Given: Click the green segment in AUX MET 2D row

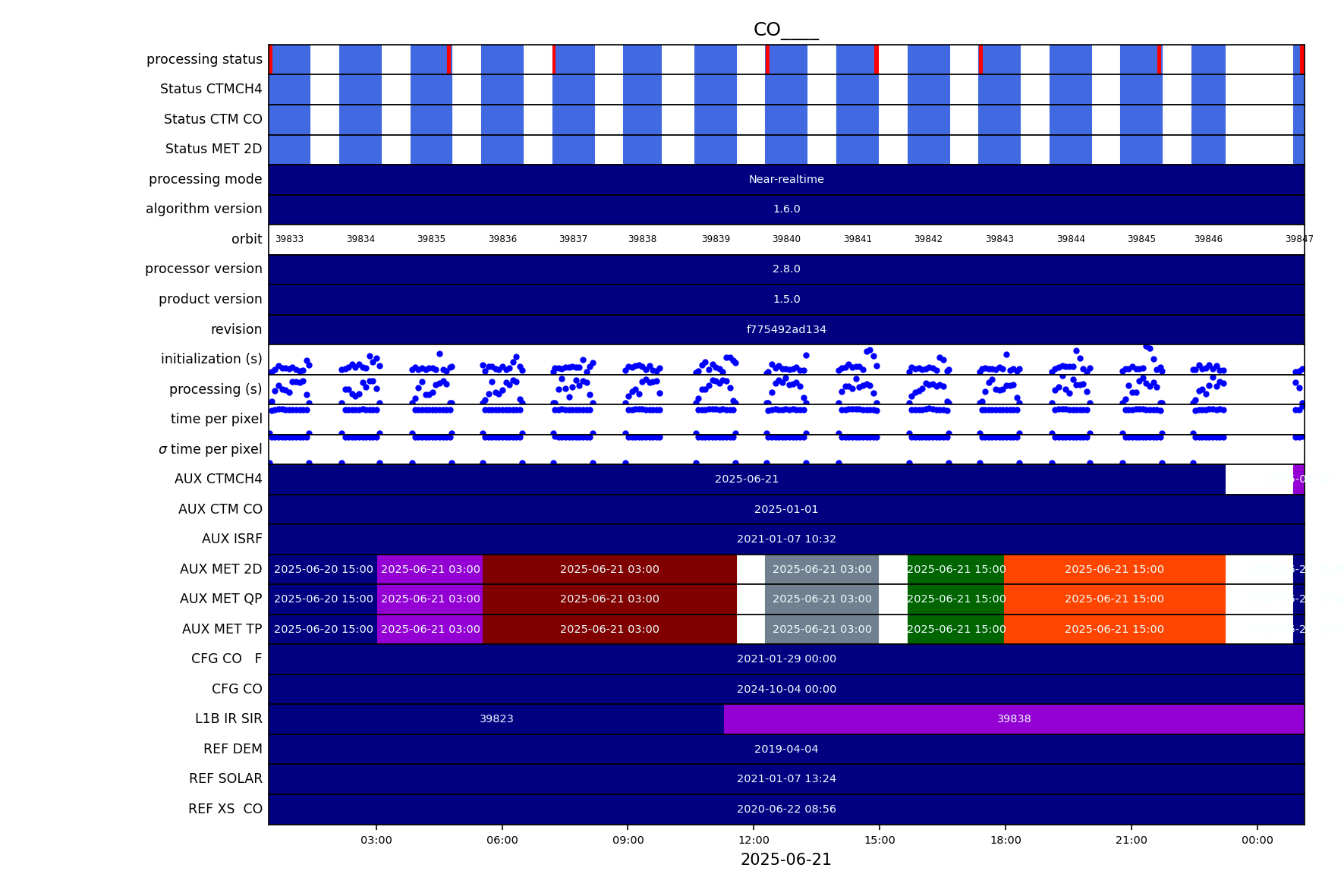Looking at the screenshot, I should [x=955, y=569].
